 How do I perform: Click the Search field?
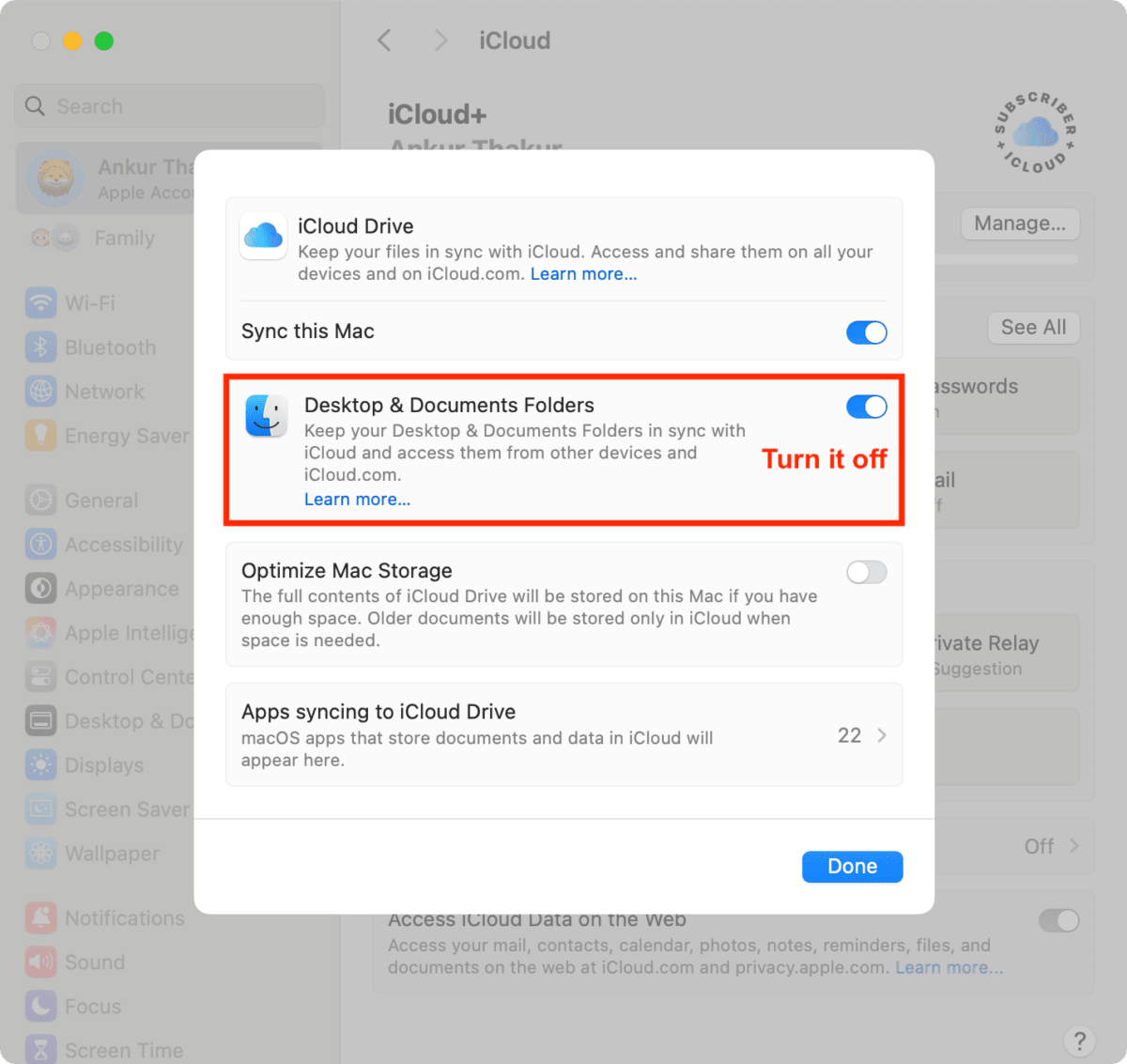click(170, 106)
